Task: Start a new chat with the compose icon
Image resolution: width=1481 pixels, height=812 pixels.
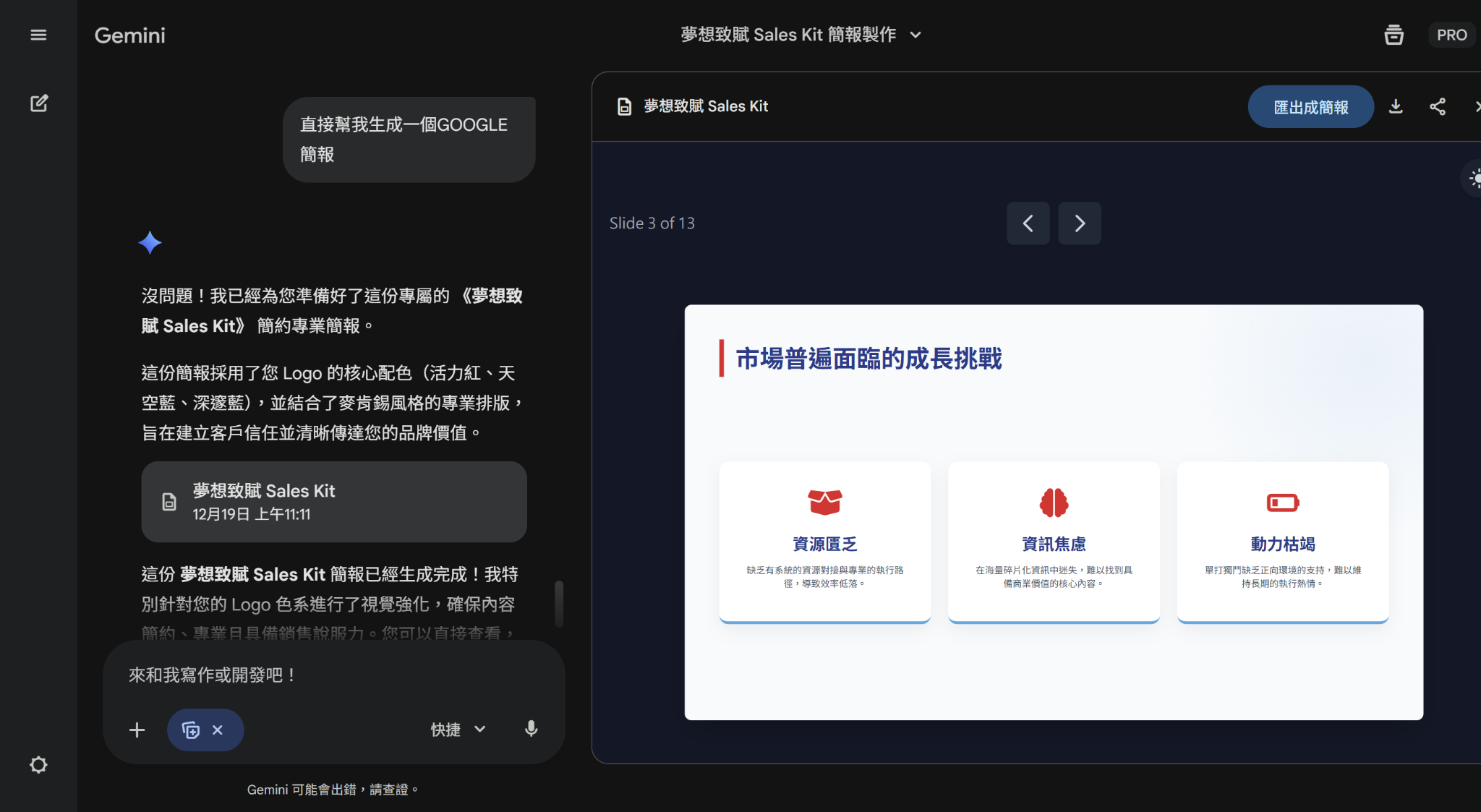Action: coord(39,103)
